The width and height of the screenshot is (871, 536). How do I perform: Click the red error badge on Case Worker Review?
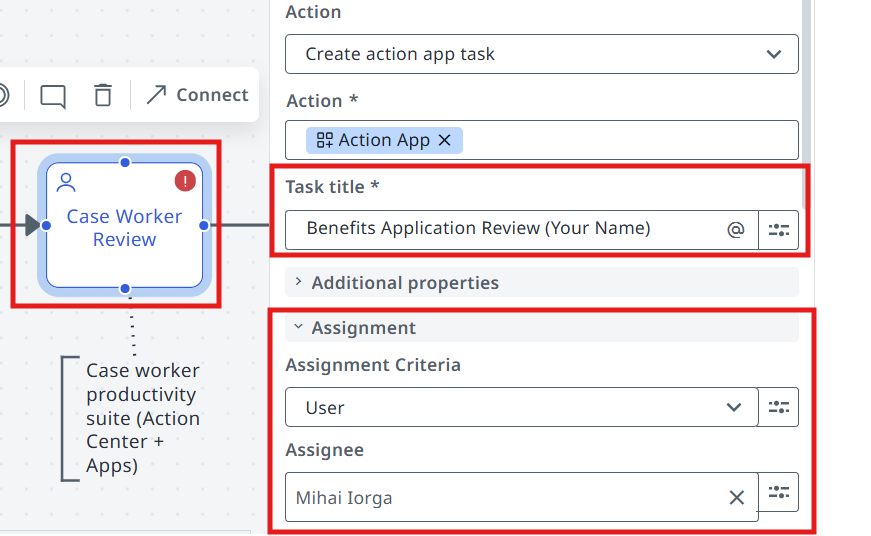(185, 181)
